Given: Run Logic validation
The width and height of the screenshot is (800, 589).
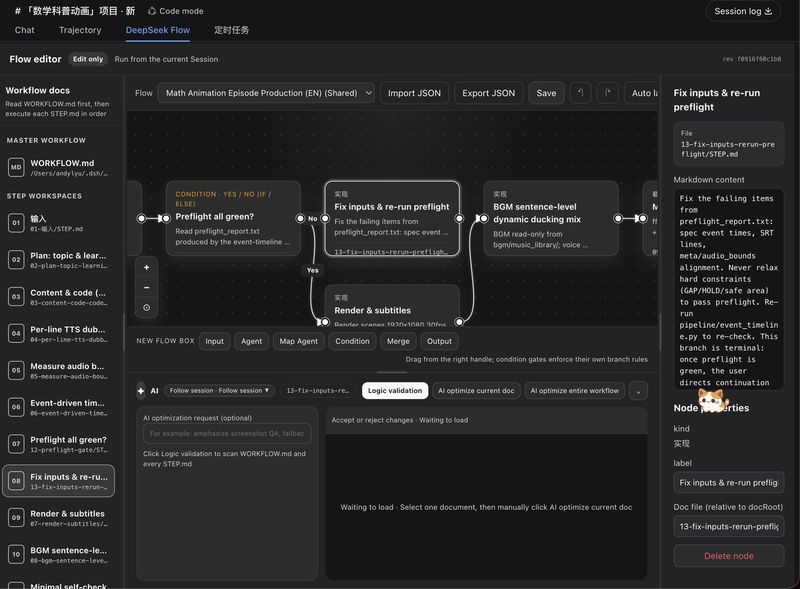Looking at the screenshot, I should click(395, 390).
